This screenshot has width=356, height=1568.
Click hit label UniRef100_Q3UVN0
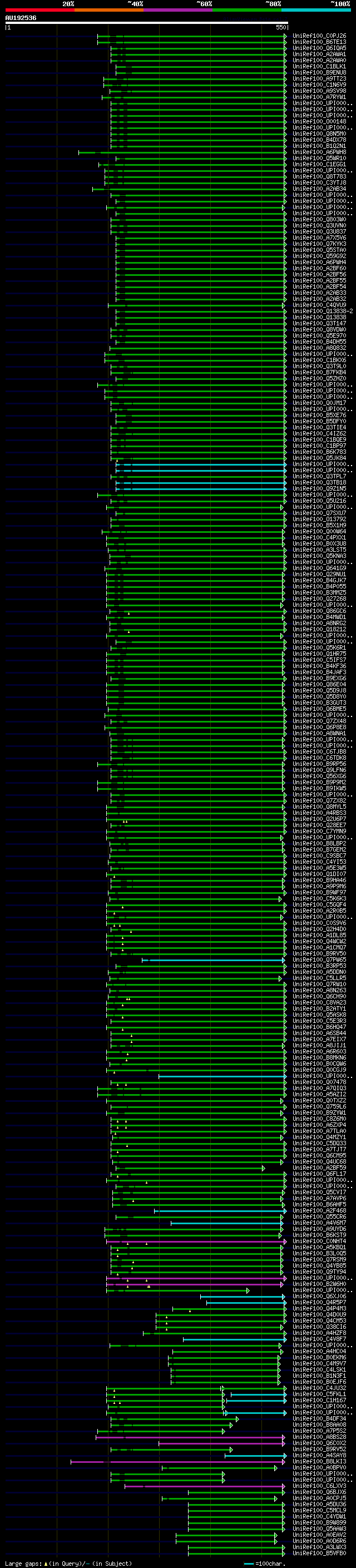click(x=319, y=225)
